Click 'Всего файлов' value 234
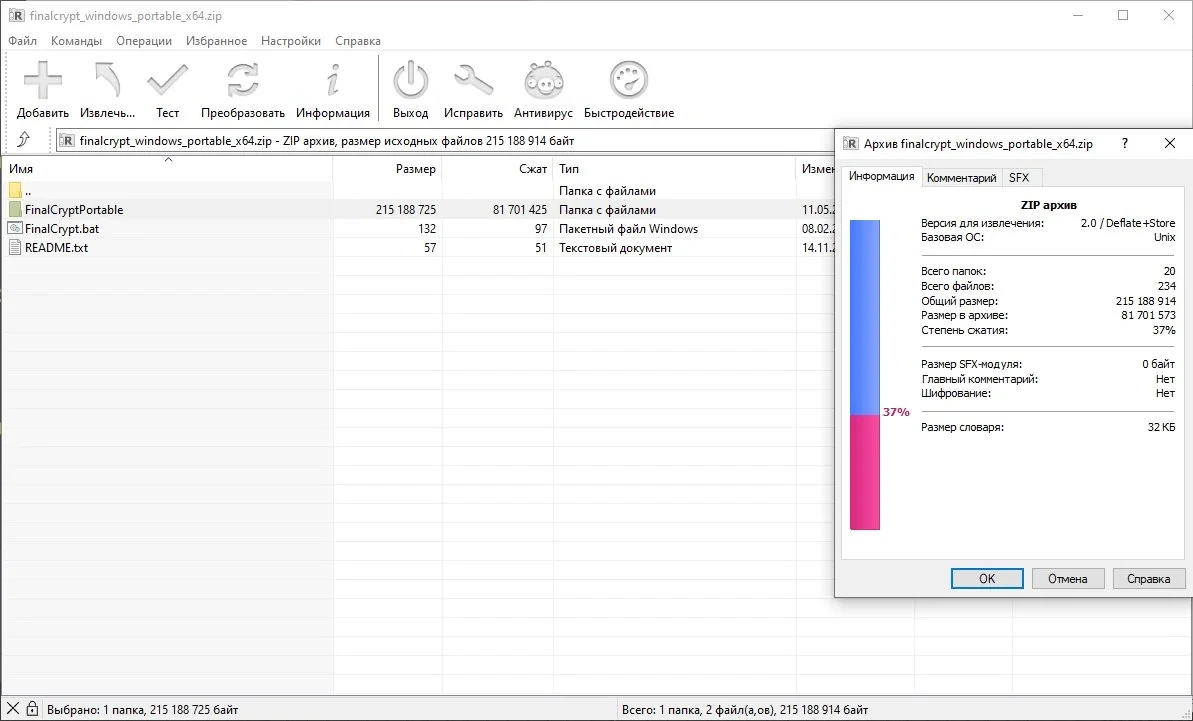Screen dimensions: 1193x721 click(1166, 286)
